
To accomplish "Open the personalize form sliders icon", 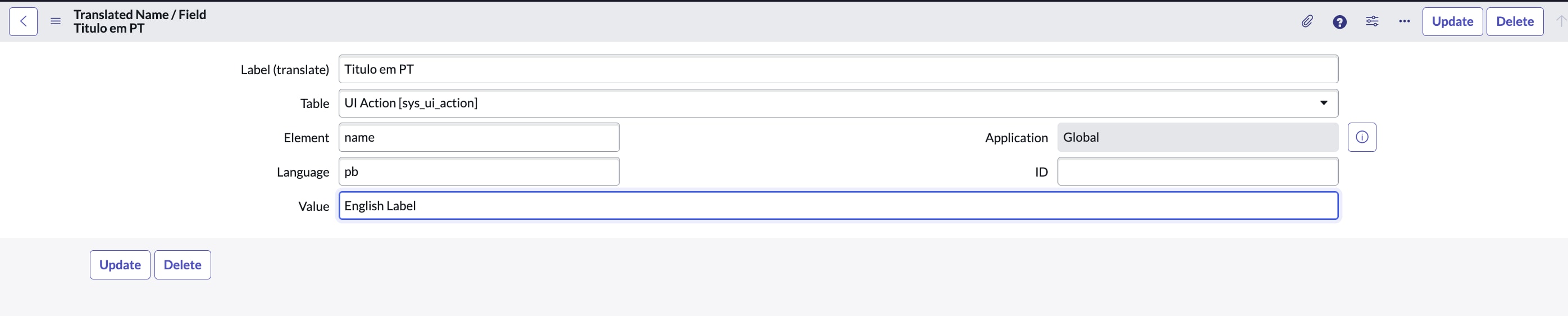I will pyautogui.click(x=1371, y=21).
